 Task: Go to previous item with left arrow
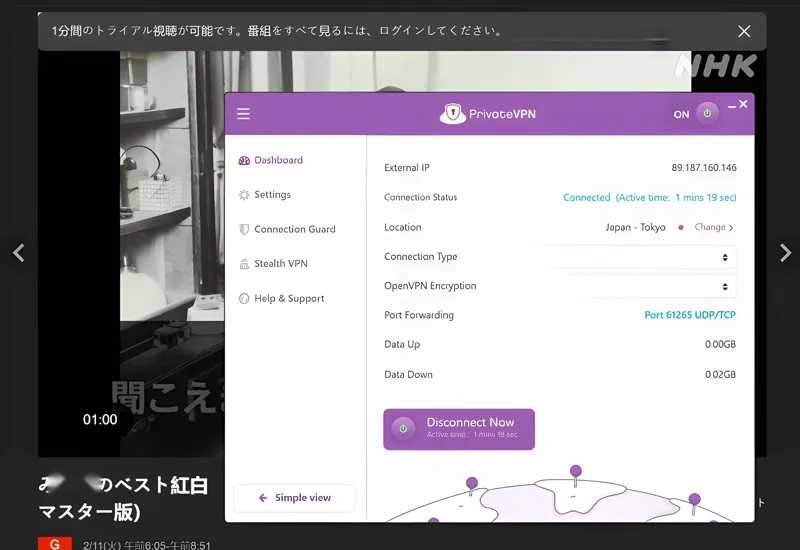pos(19,253)
